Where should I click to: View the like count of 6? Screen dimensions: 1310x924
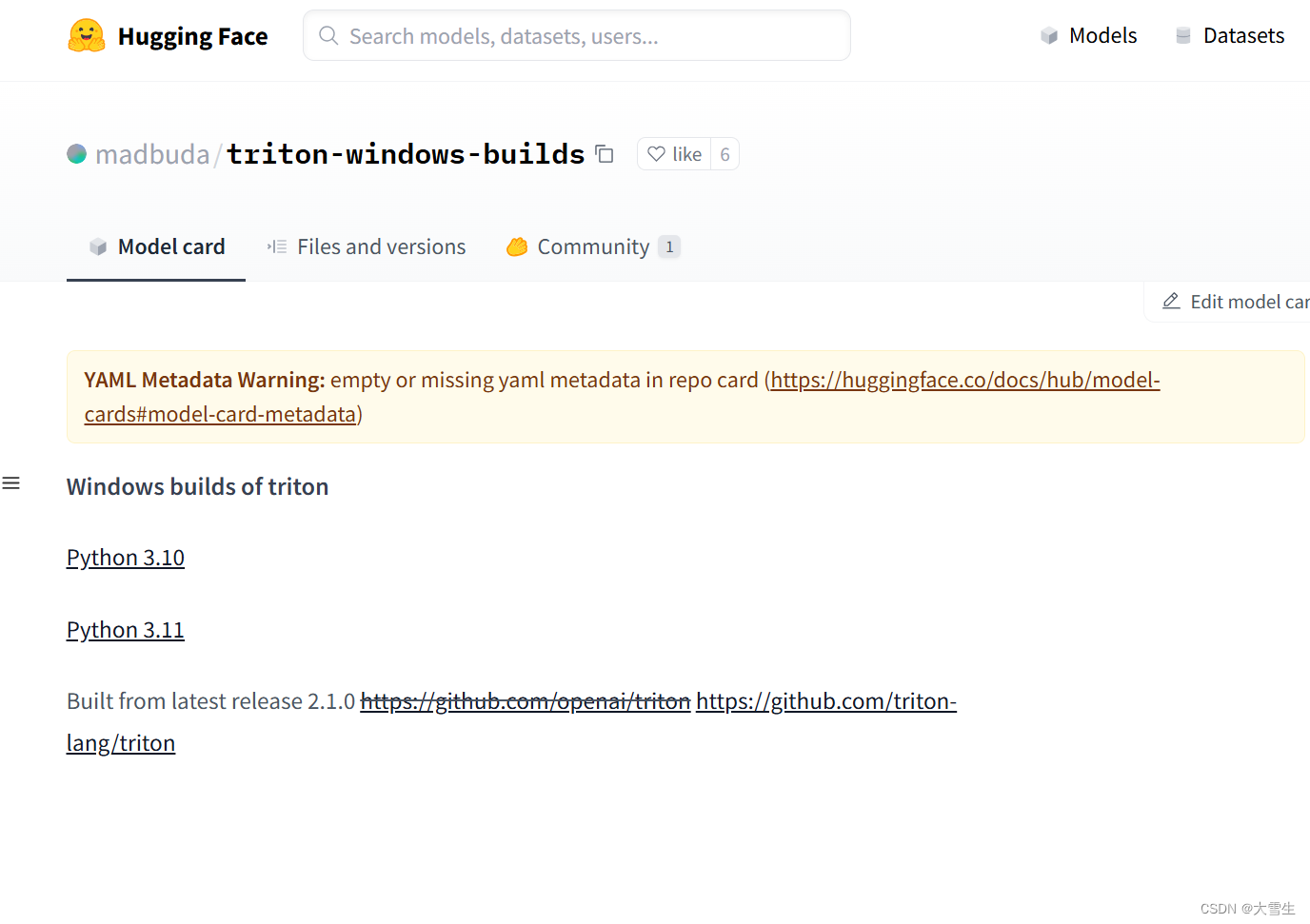point(724,154)
